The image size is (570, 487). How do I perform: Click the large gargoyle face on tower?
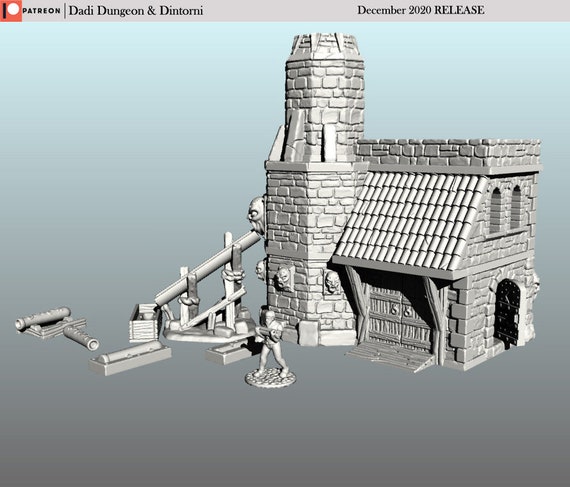[257, 214]
